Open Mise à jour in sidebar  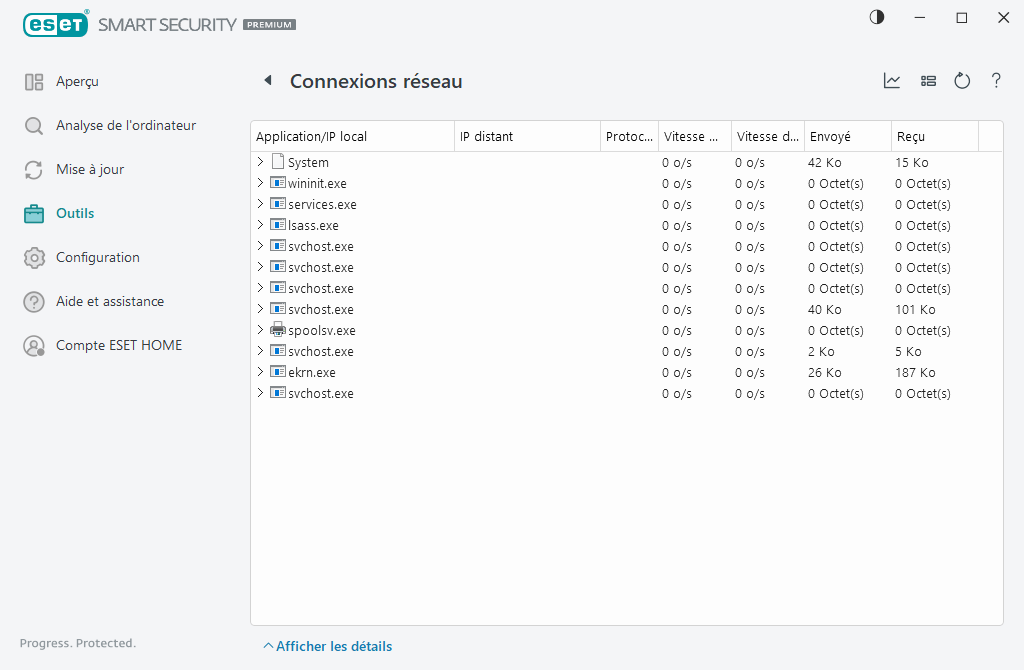coord(90,170)
